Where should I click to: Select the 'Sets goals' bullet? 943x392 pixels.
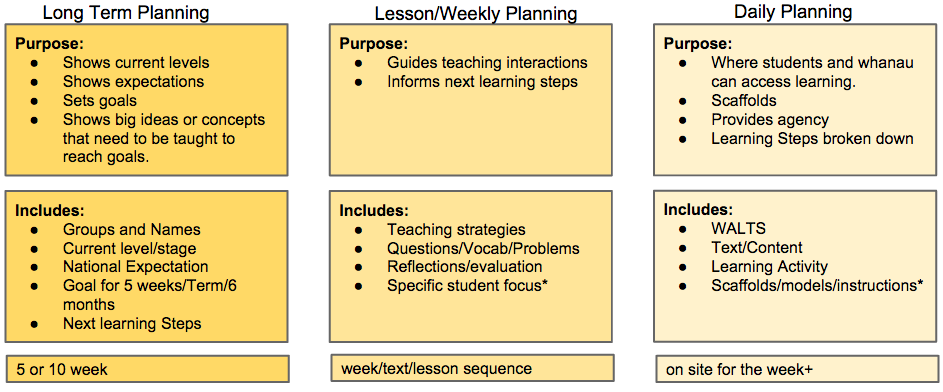point(100,100)
